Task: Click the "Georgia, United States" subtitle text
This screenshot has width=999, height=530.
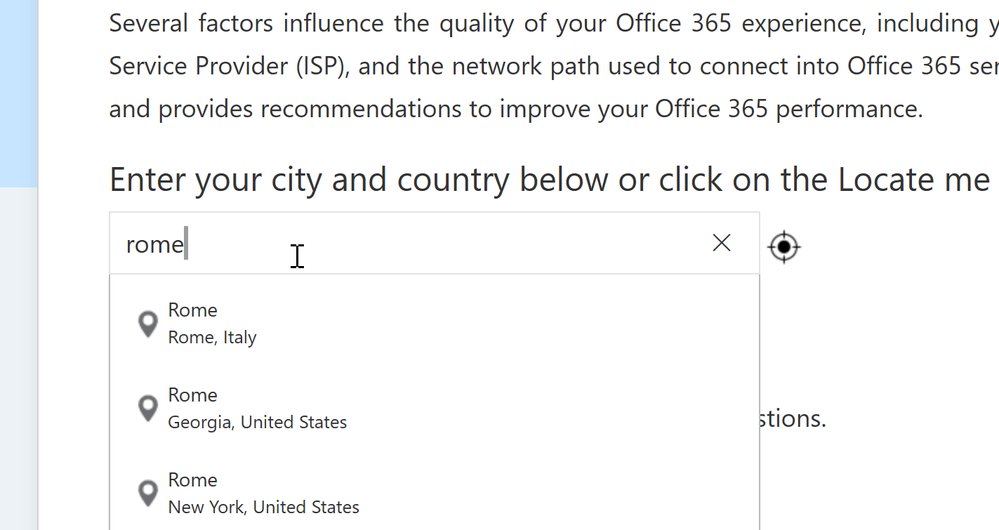Action: coord(257,422)
